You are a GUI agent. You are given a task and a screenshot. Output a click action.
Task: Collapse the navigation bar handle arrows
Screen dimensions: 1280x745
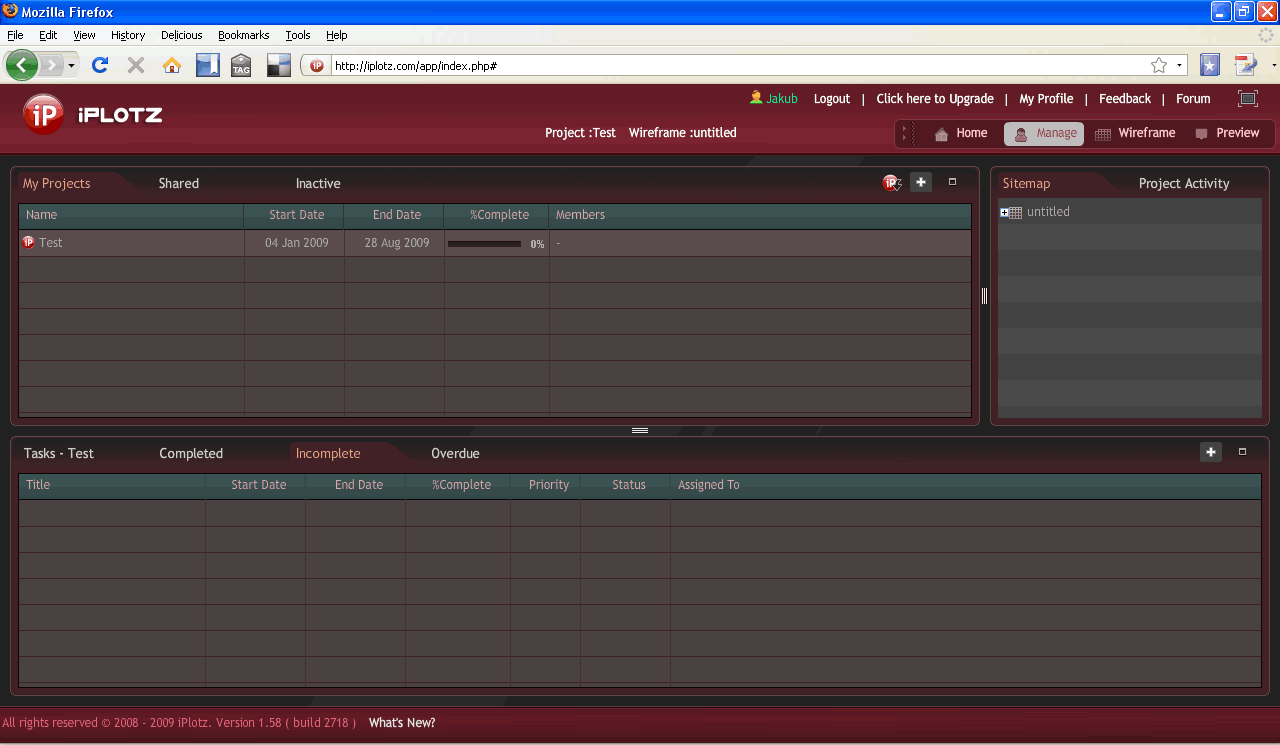pyautogui.click(x=904, y=133)
